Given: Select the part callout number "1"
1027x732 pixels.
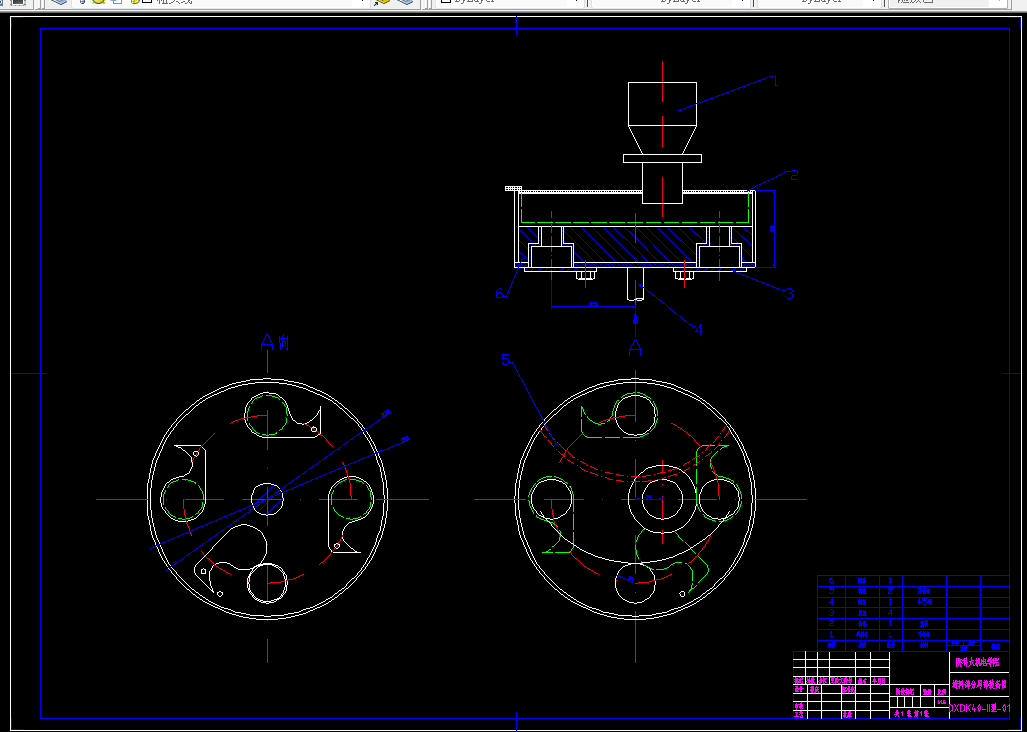Looking at the screenshot, I should click(775, 81).
